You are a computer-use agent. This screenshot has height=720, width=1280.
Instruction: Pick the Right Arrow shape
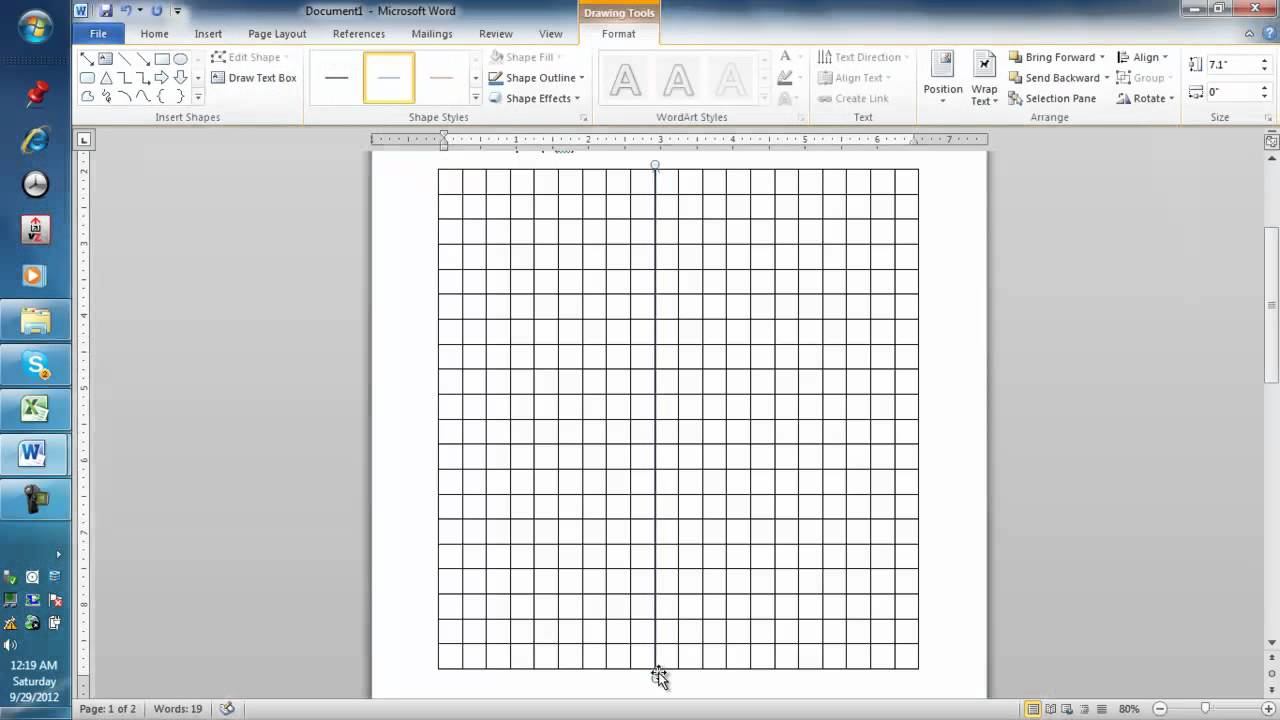click(162, 78)
